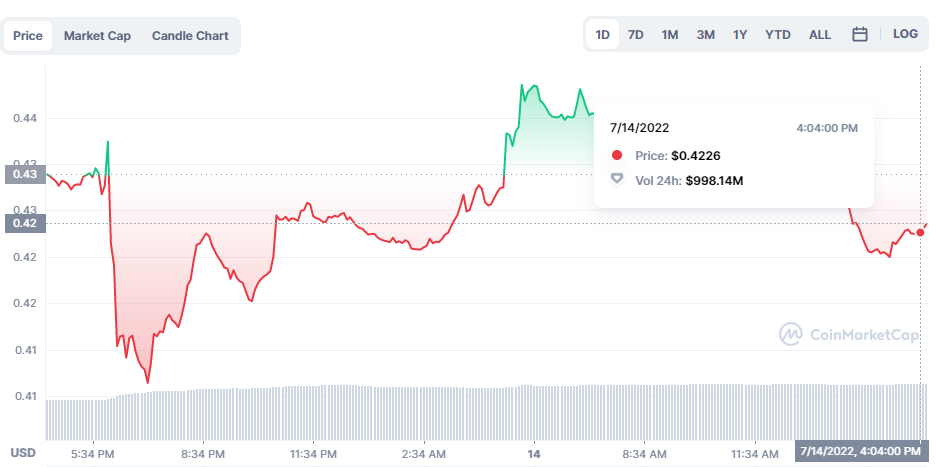This screenshot has height=467, width=937.
Task: Select the 1Y time range
Action: [740, 35]
